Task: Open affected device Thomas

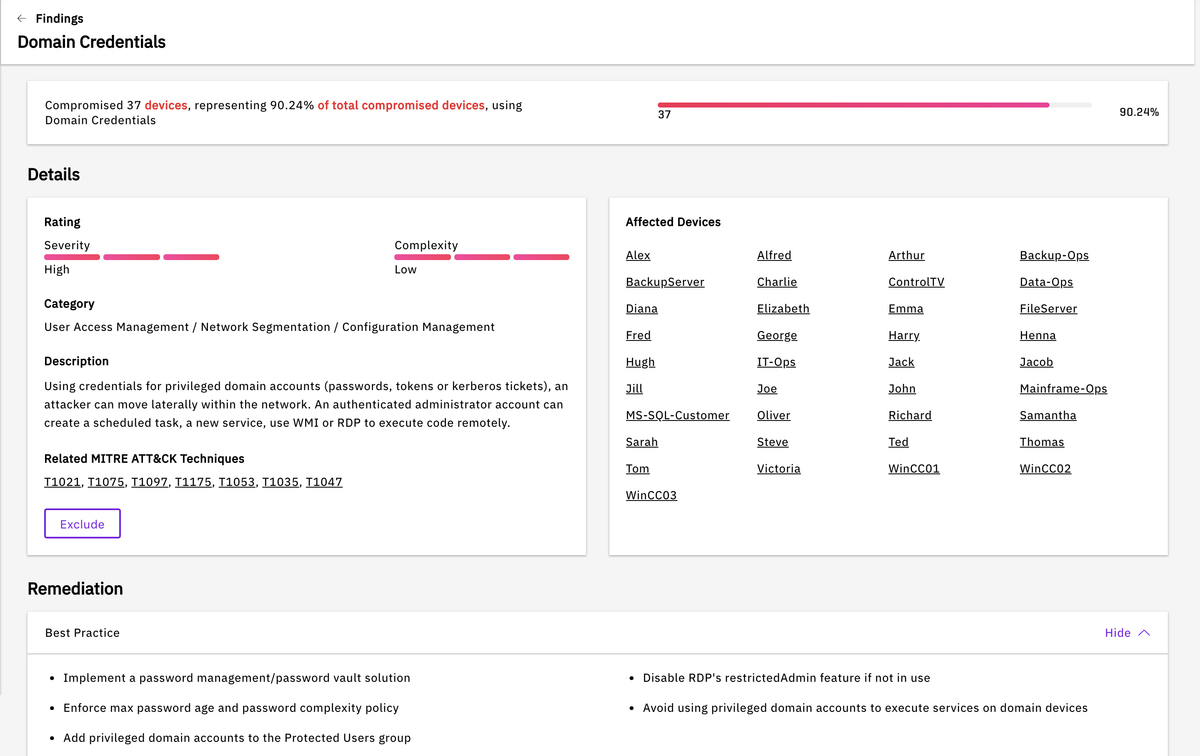Action: 1042,442
